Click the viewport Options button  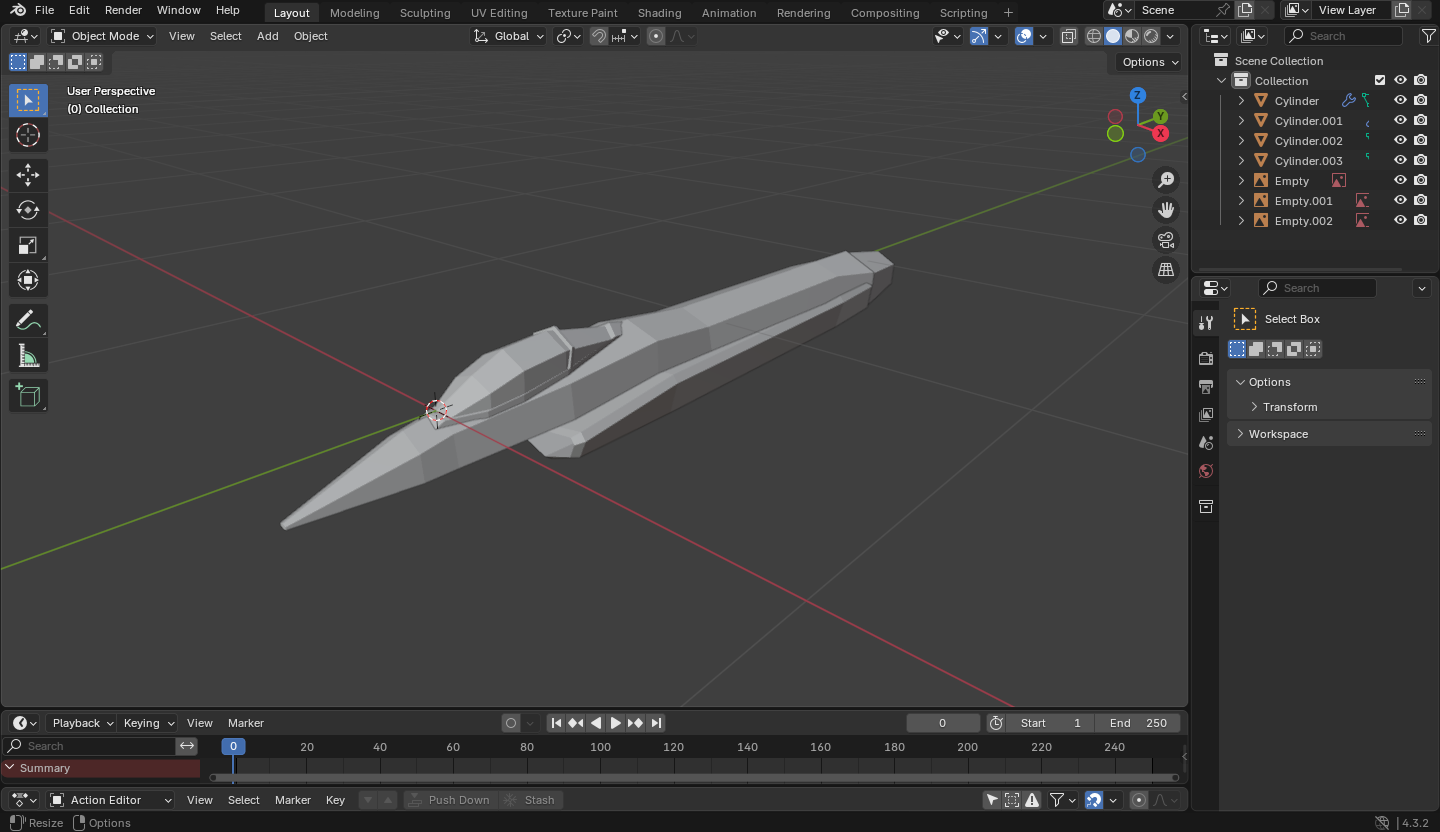coord(1150,62)
